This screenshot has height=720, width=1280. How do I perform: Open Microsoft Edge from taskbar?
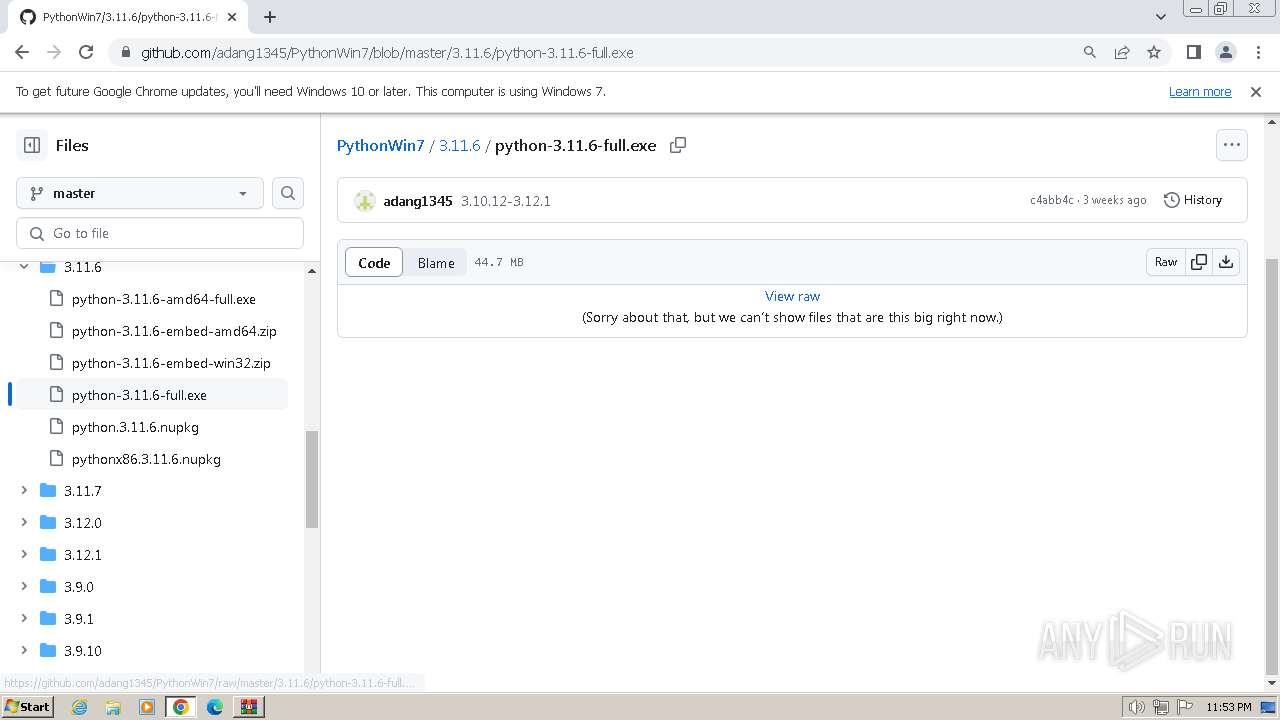point(215,707)
